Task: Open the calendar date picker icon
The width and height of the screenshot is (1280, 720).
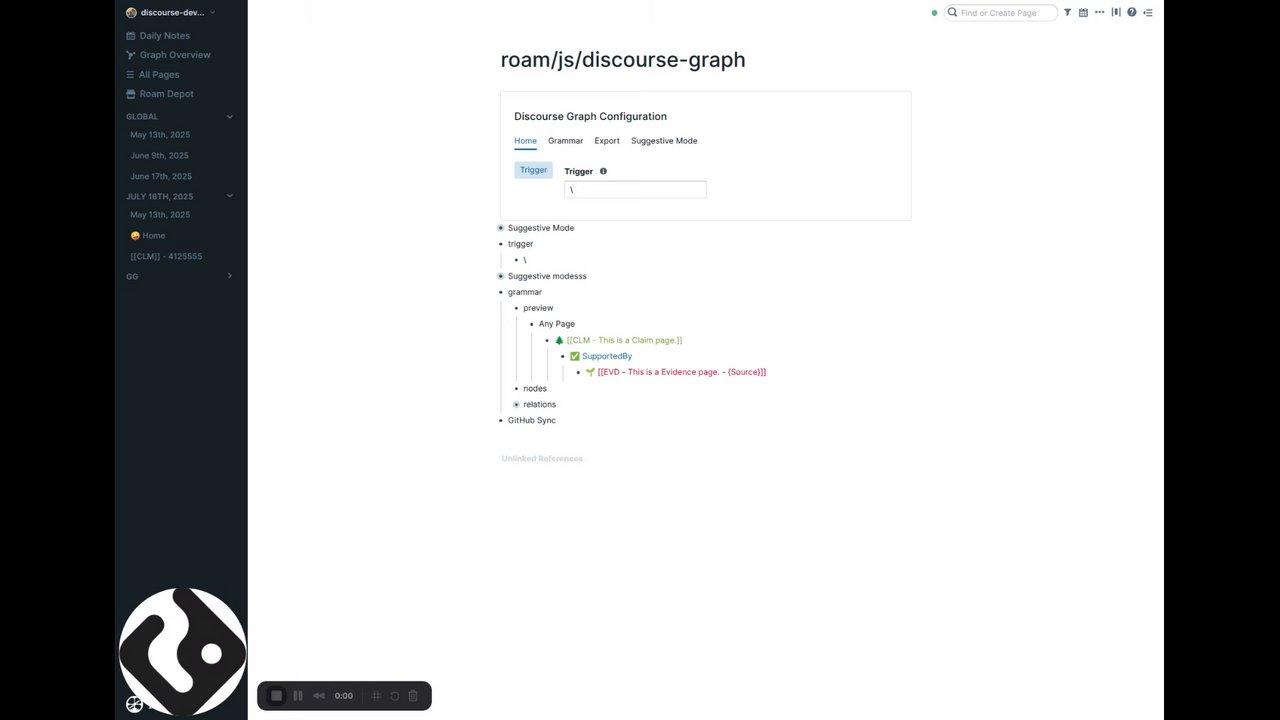Action: pyautogui.click(x=1083, y=13)
